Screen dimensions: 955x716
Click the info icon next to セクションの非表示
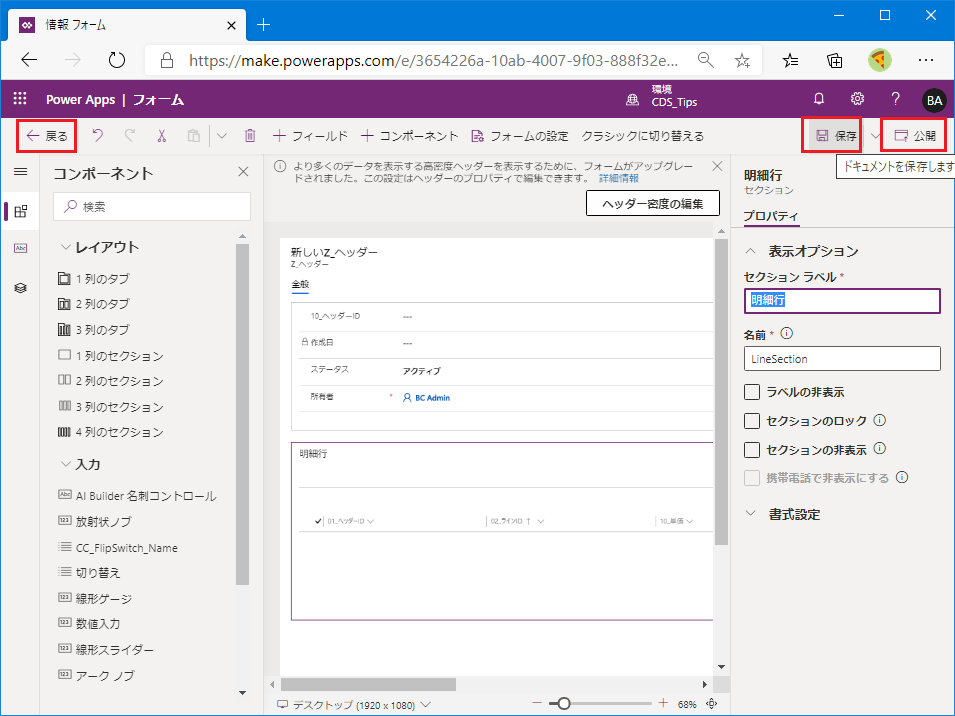[x=879, y=448]
